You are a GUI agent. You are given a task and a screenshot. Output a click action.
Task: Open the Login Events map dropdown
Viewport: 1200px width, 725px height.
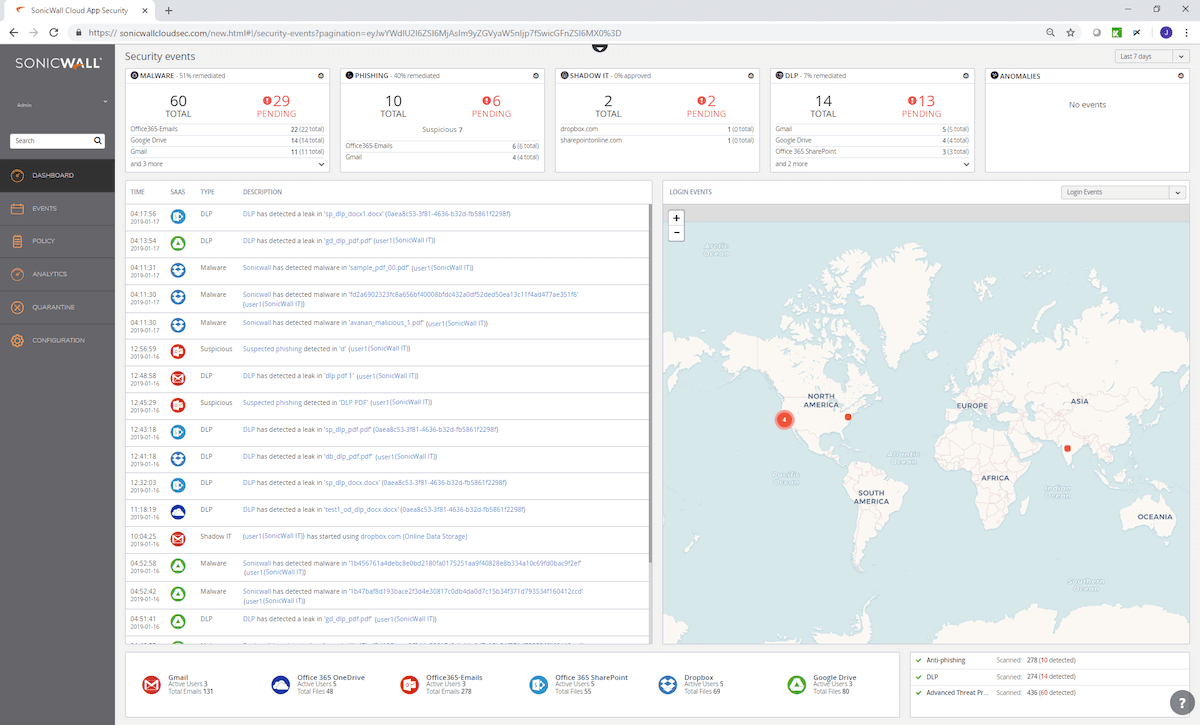coord(1122,192)
